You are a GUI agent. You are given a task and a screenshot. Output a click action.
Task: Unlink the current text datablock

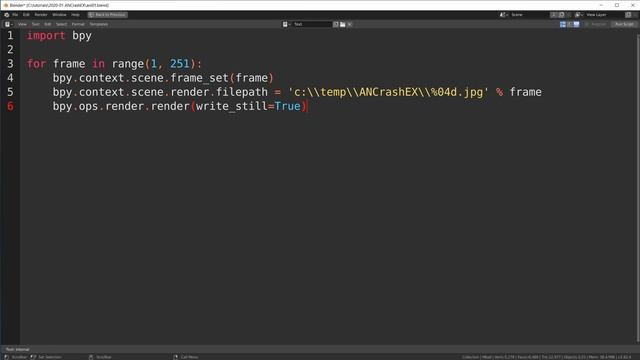click(350, 24)
